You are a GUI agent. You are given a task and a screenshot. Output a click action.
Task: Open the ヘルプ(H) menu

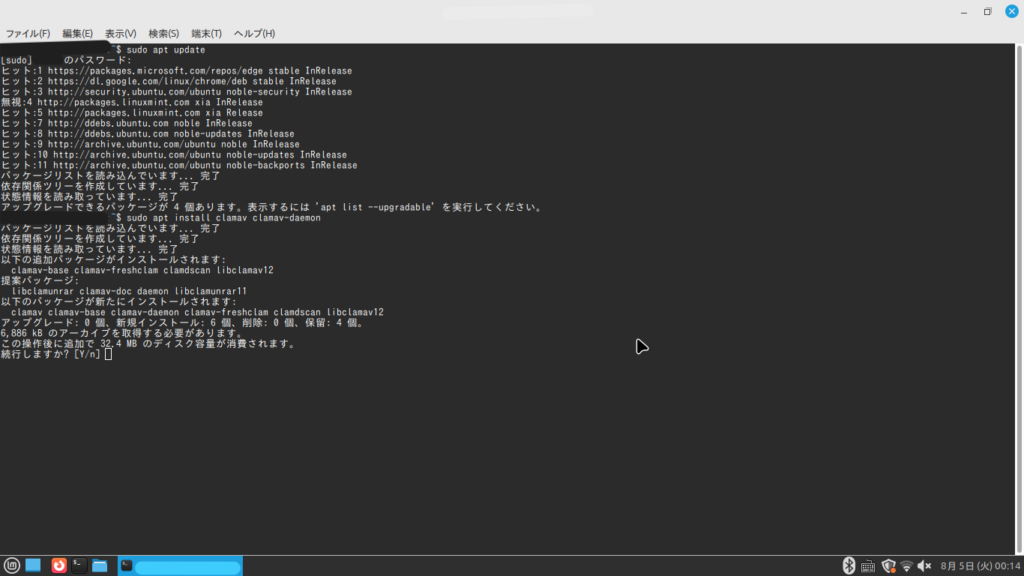coord(253,34)
